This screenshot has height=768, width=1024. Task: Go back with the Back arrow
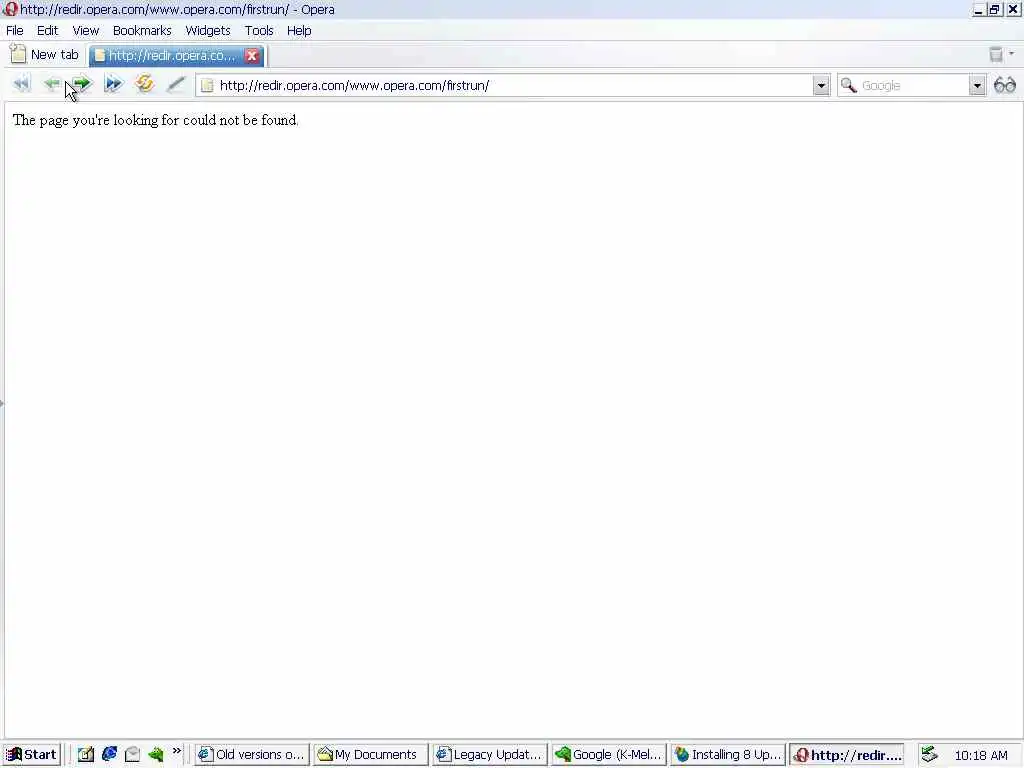point(52,84)
